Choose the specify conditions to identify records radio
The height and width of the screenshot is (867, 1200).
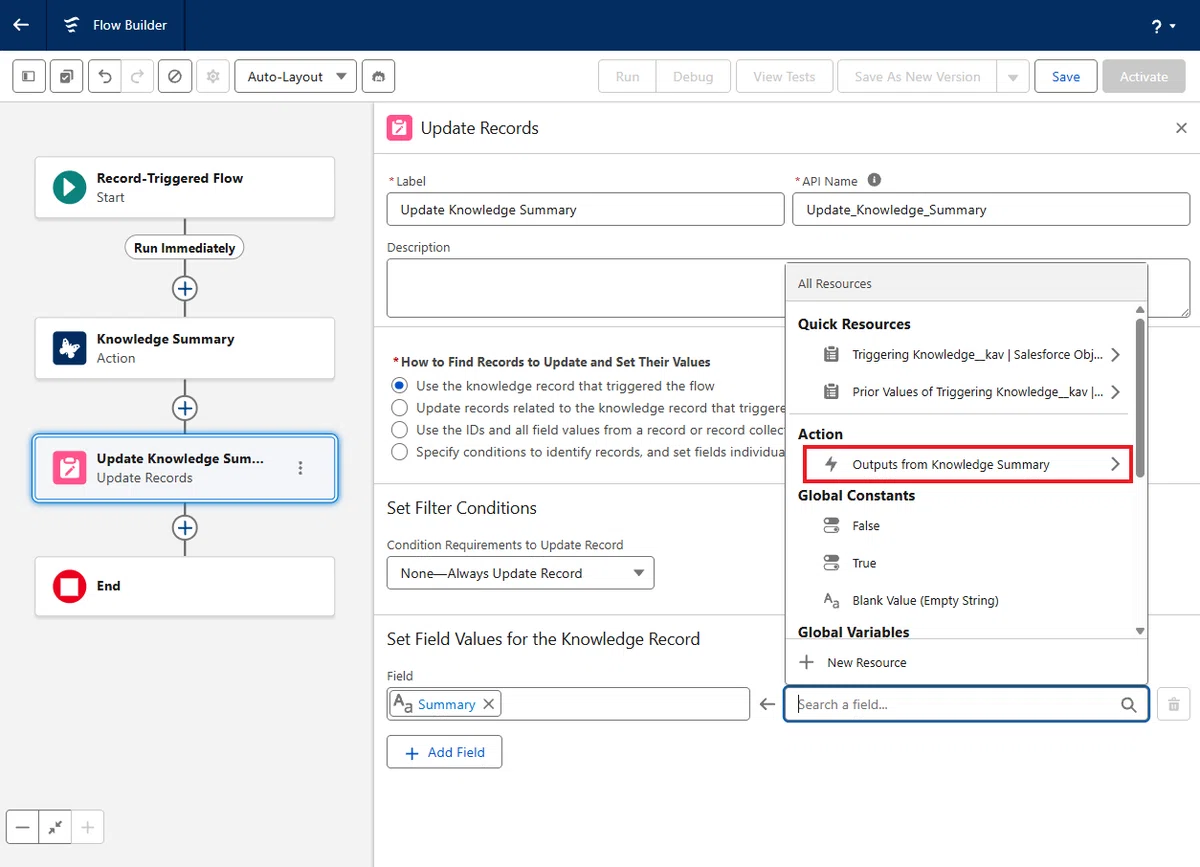coord(400,451)
